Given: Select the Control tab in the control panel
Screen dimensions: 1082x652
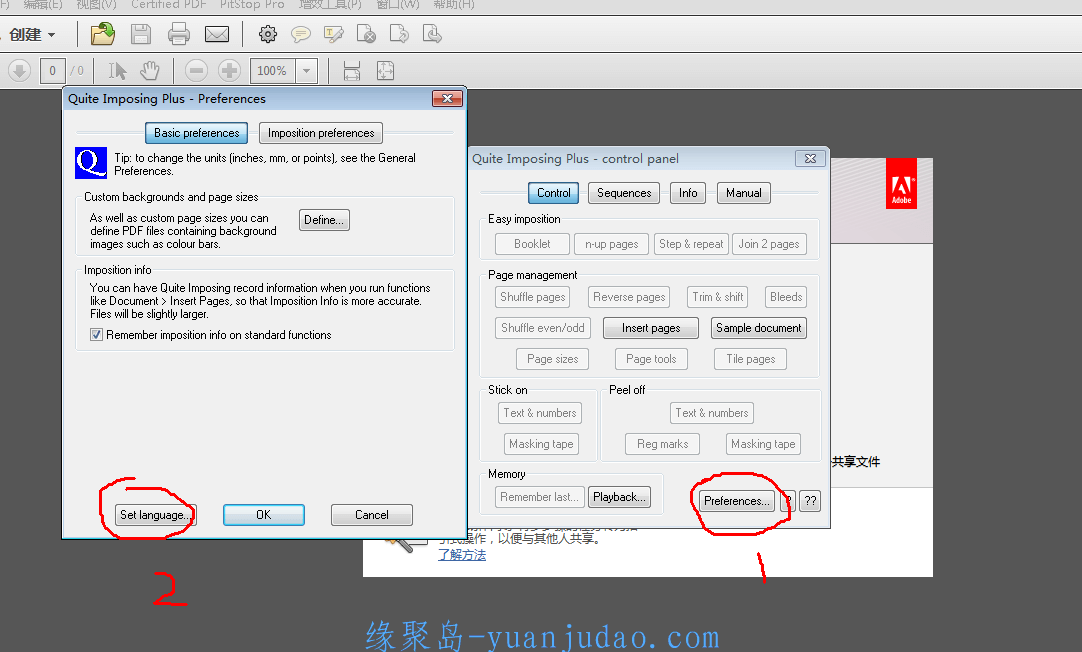Looking at the screenshot, I should 553,193.
